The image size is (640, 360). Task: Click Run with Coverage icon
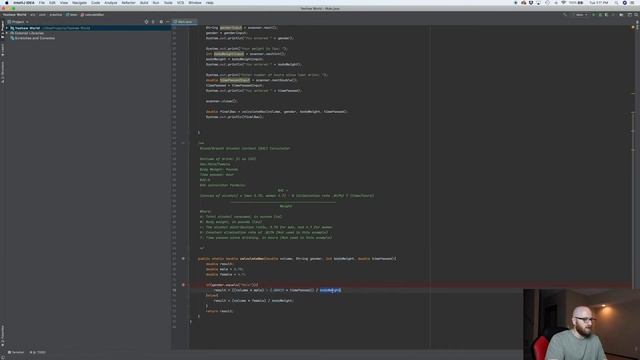click(x=607, y=15)
